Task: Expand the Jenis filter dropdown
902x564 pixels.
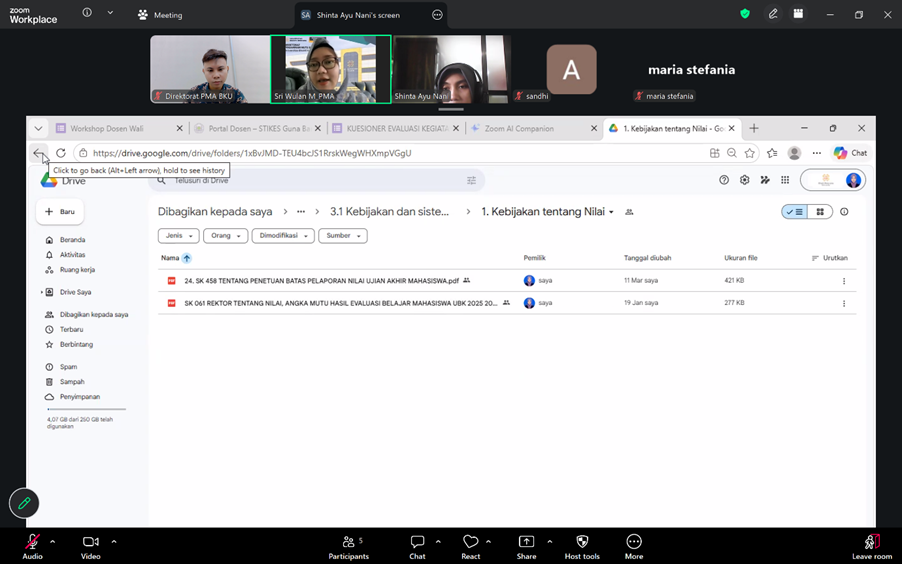Action: point(179,236)
